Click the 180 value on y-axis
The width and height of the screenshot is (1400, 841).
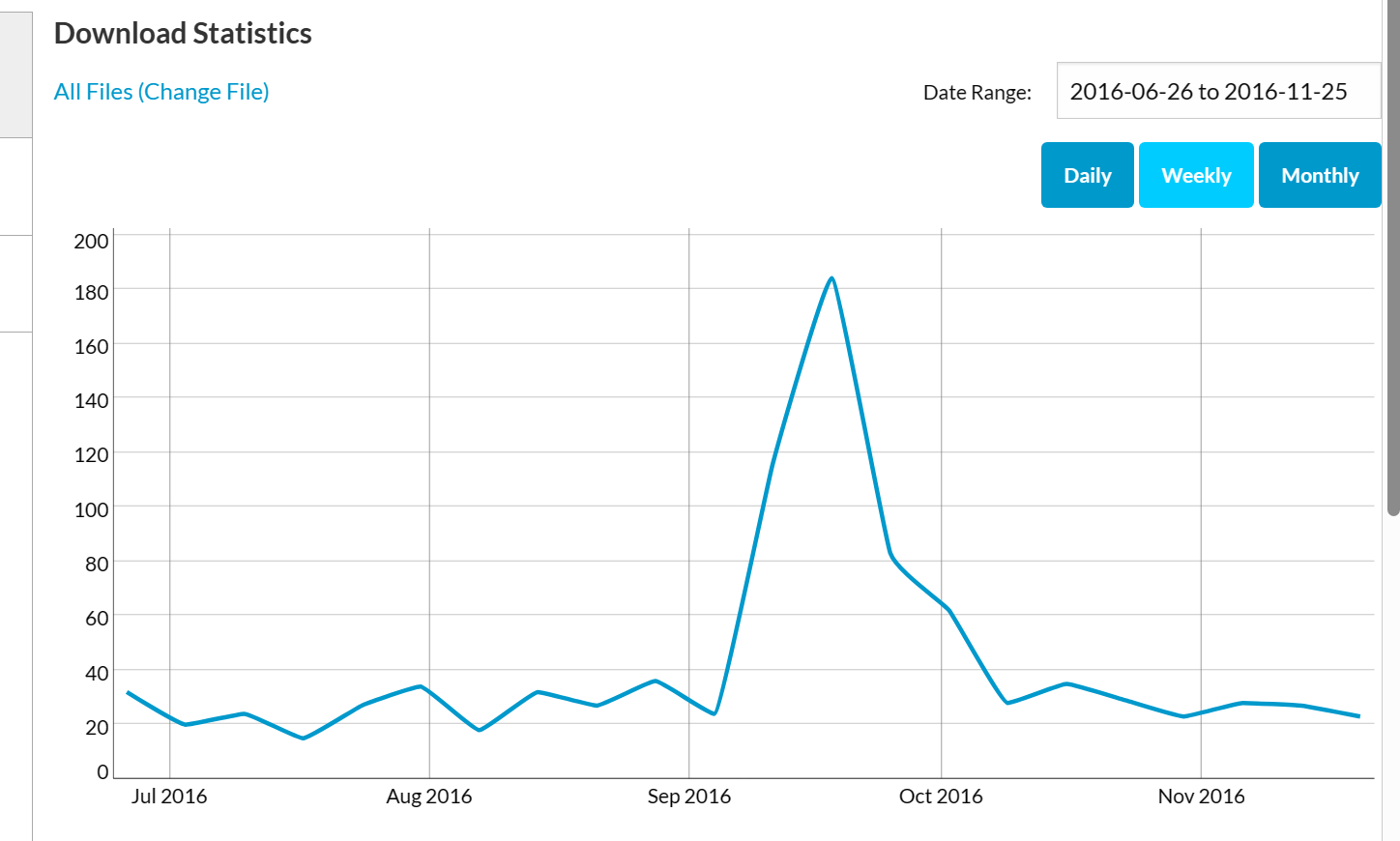(92, 292)
